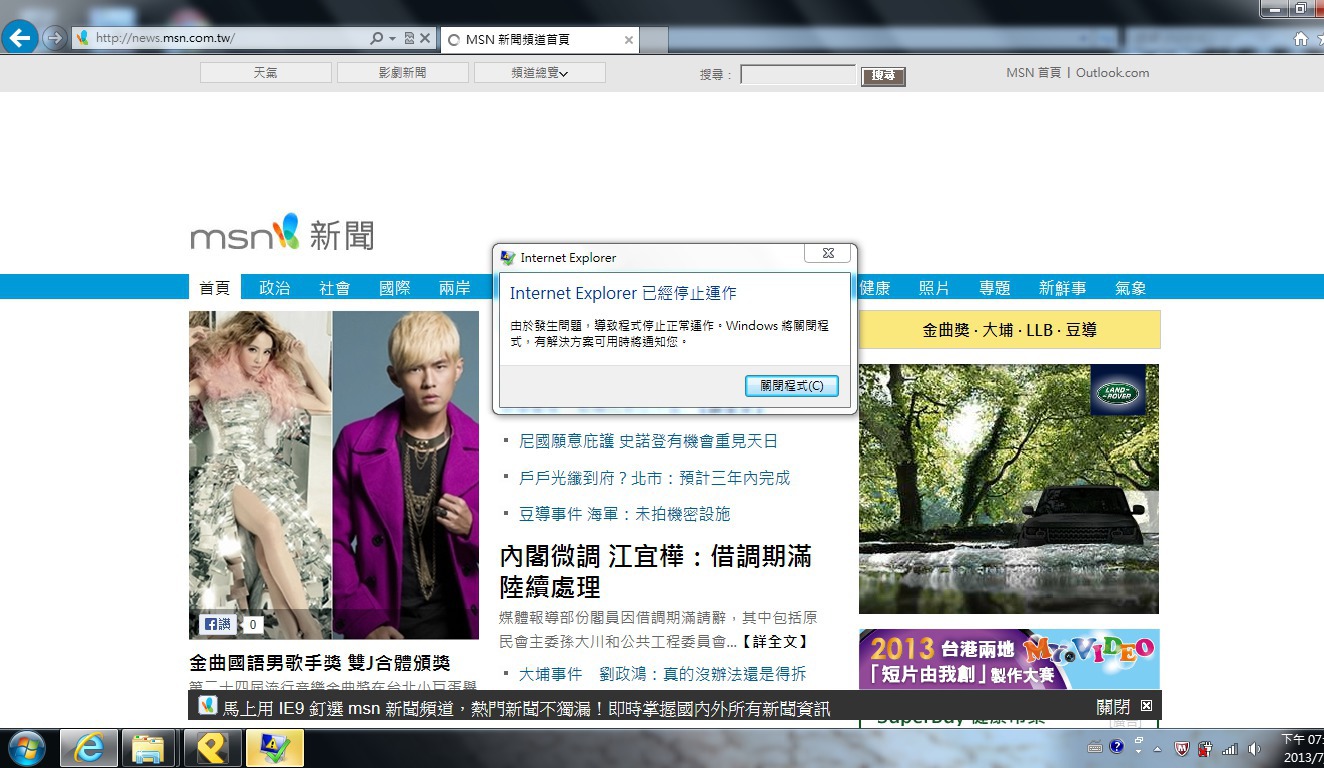Select the 健康 navigation tab
1324x768 pixels.
[874, 288]
